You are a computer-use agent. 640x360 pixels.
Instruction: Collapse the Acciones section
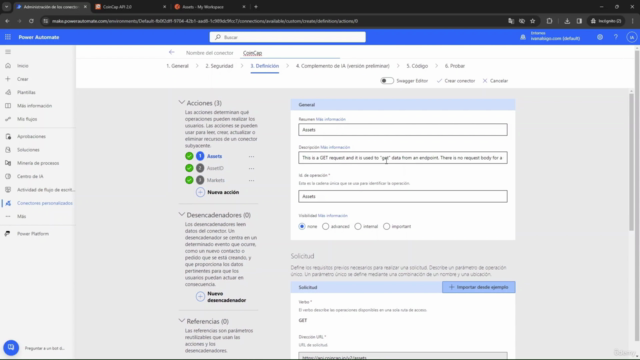coord(182,102)
